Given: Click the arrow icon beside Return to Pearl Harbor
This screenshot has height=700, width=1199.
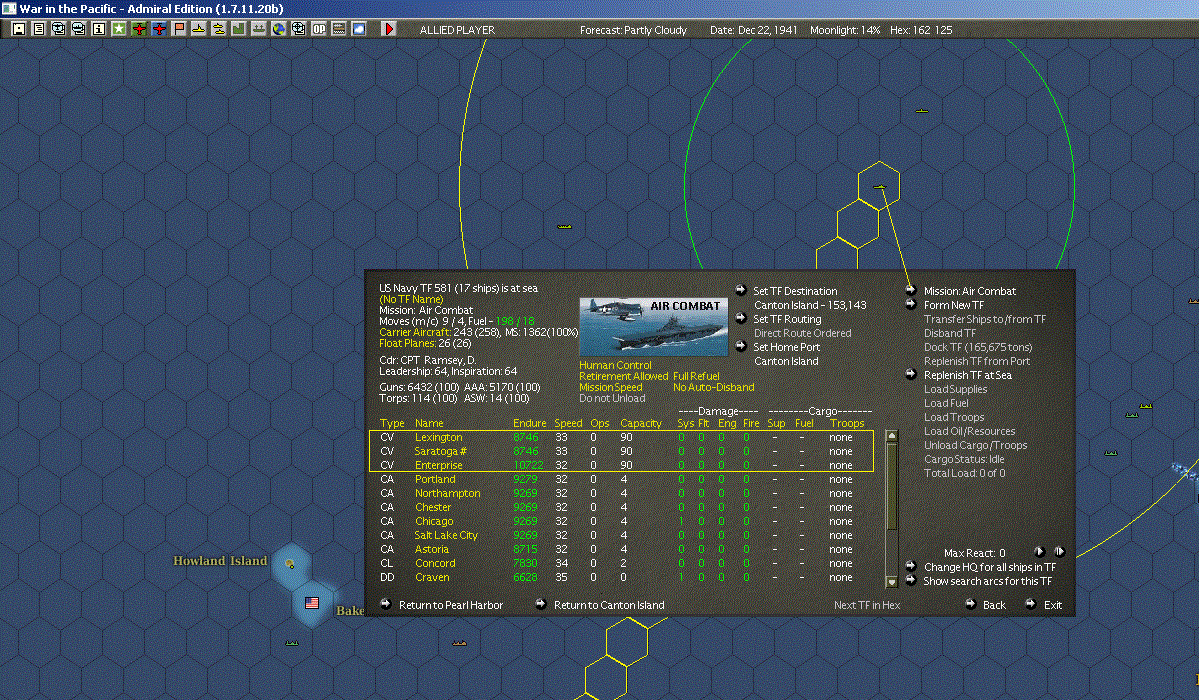Looking at the screenshot, I should click(x=386, y=604).
